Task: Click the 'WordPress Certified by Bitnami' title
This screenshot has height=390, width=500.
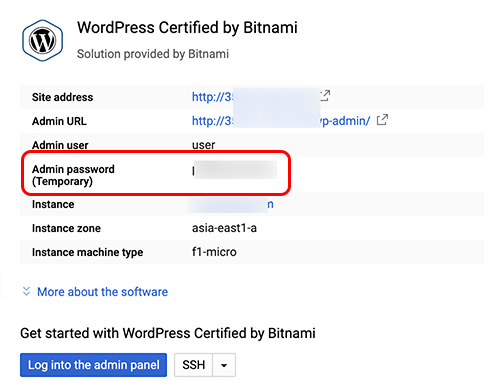Action: point(187,28)
